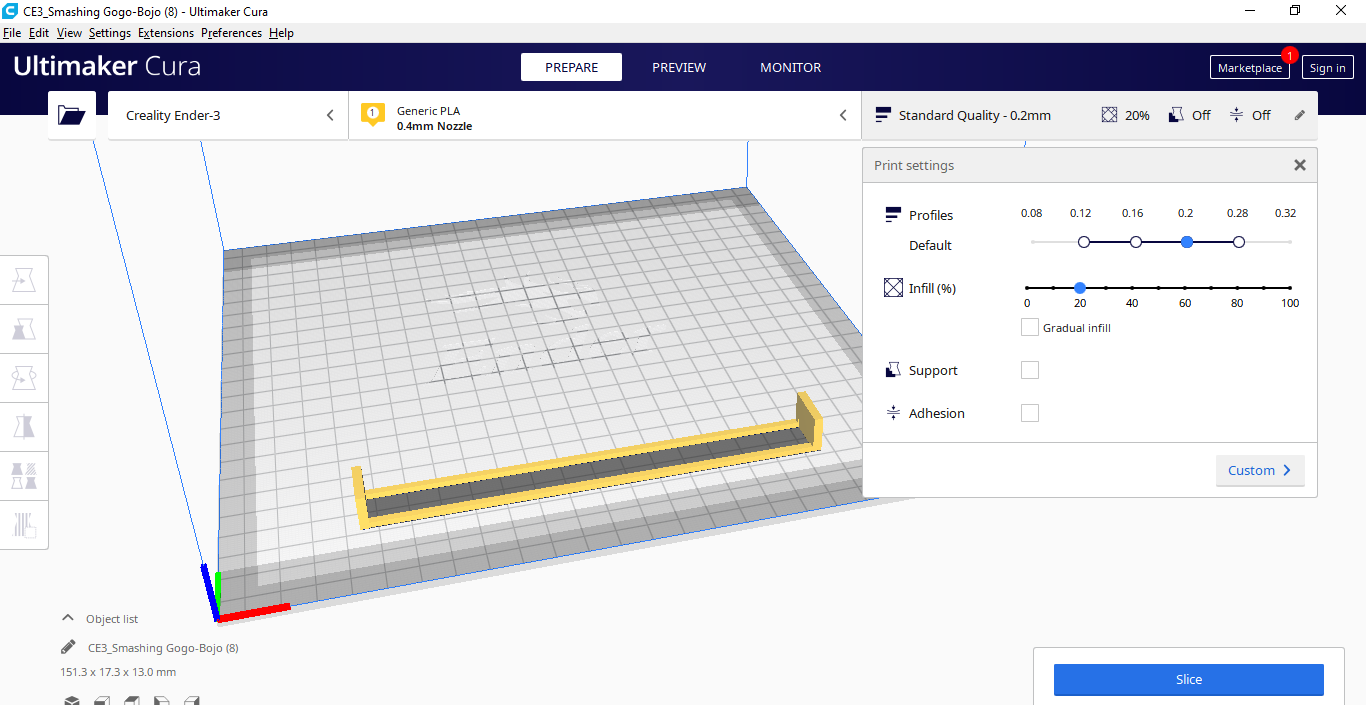Set profile layer height to 0.16
1366x705 pixels.
coord(1136,242)
